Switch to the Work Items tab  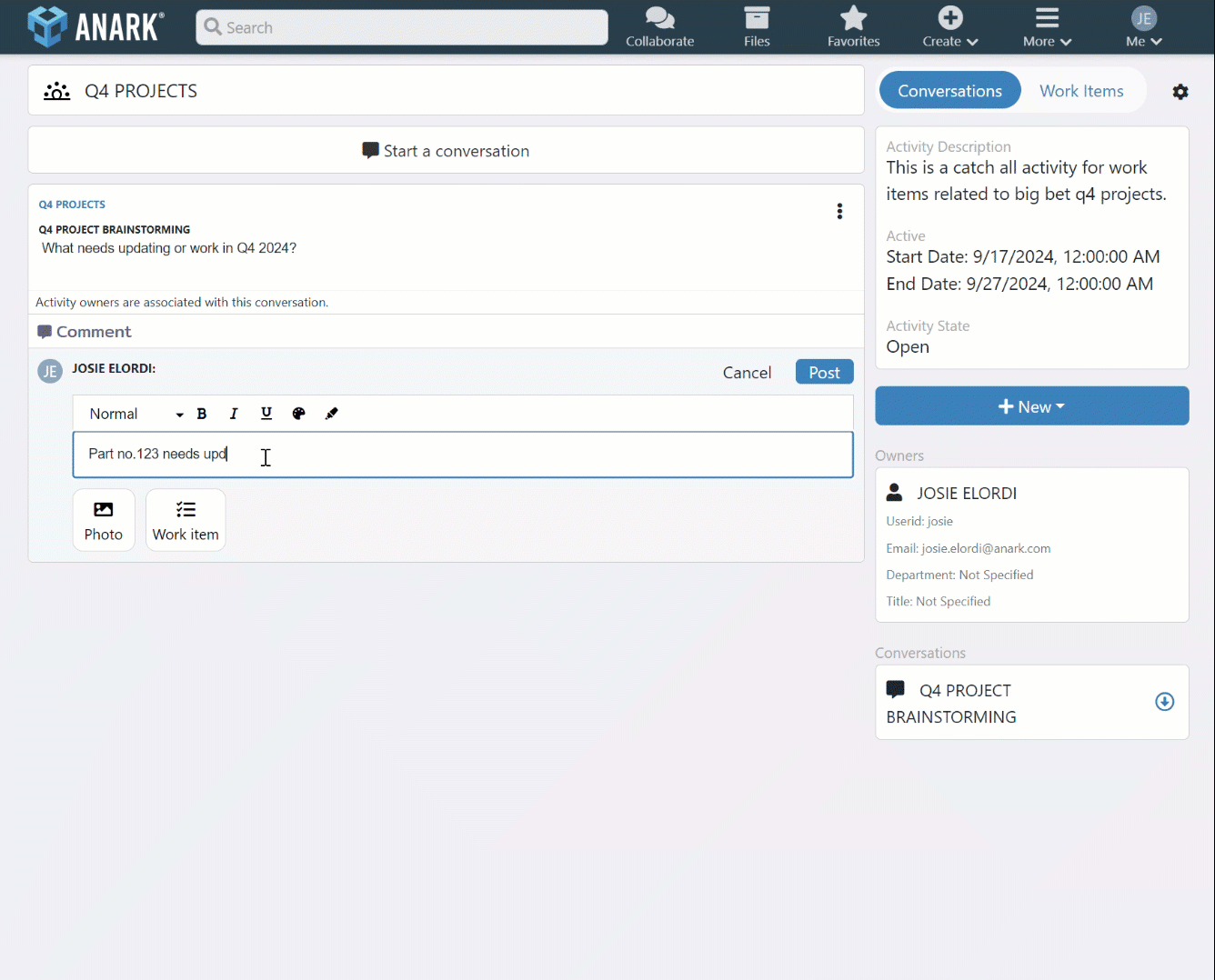(x=1081, y=91)
